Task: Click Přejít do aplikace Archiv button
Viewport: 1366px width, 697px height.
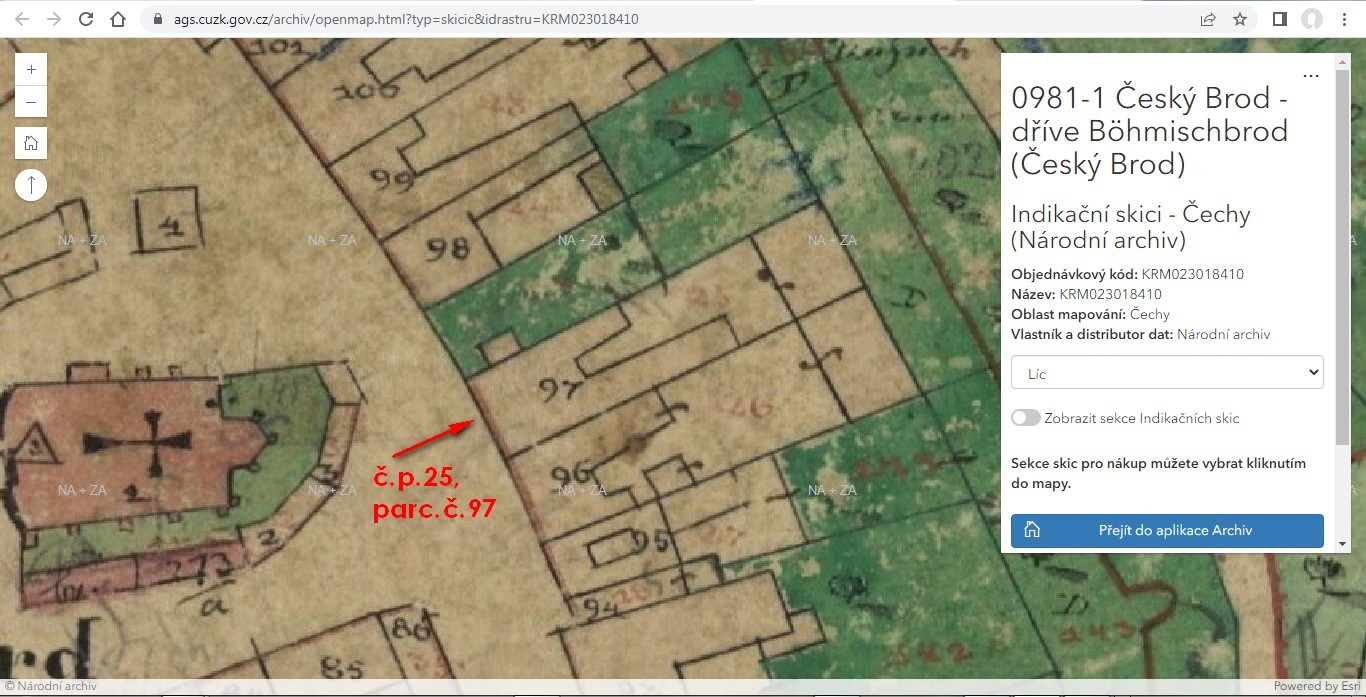Action: [x=1167, y=531]
